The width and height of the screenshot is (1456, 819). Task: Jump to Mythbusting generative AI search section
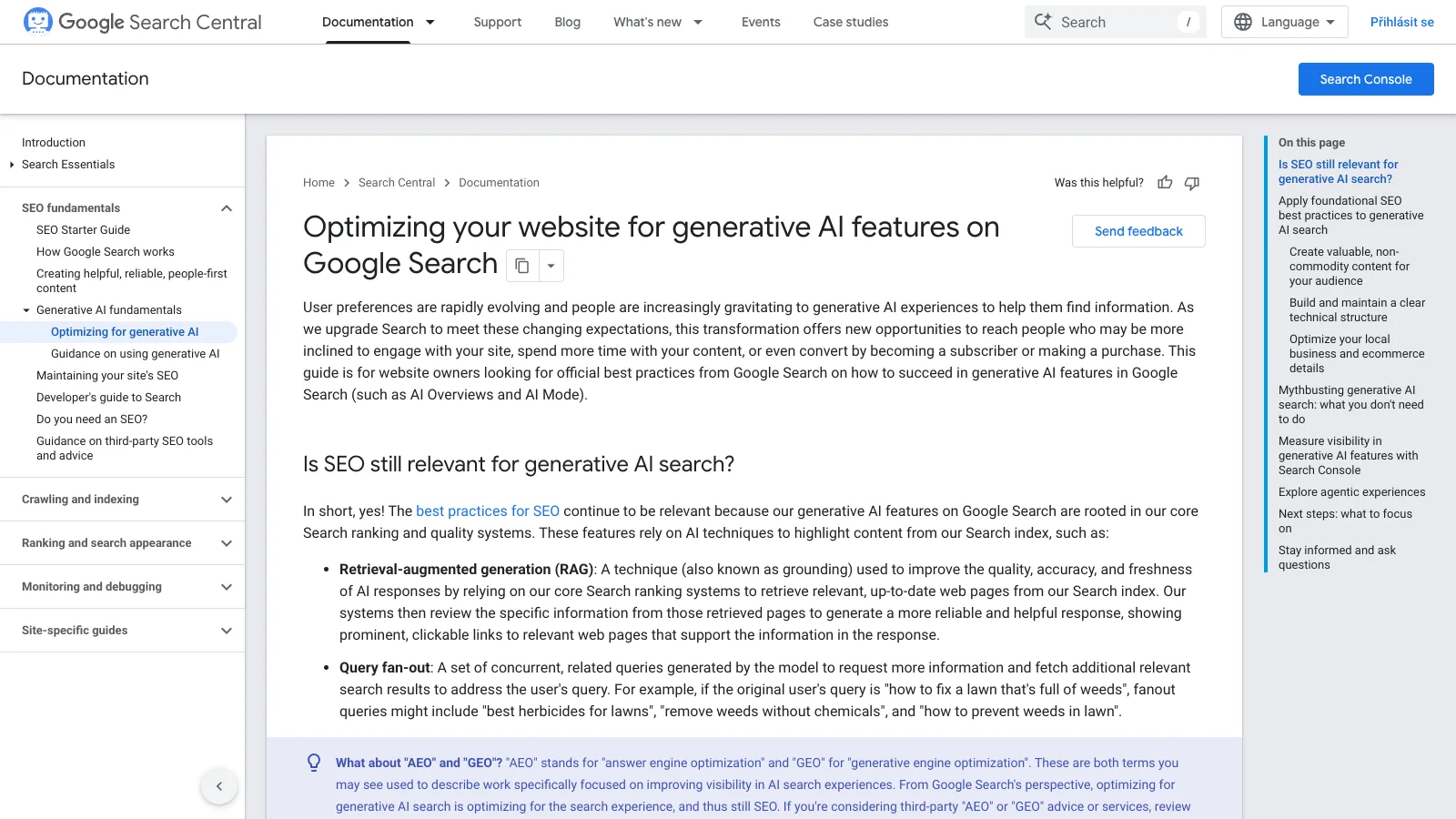click(x=1351, y=405)
